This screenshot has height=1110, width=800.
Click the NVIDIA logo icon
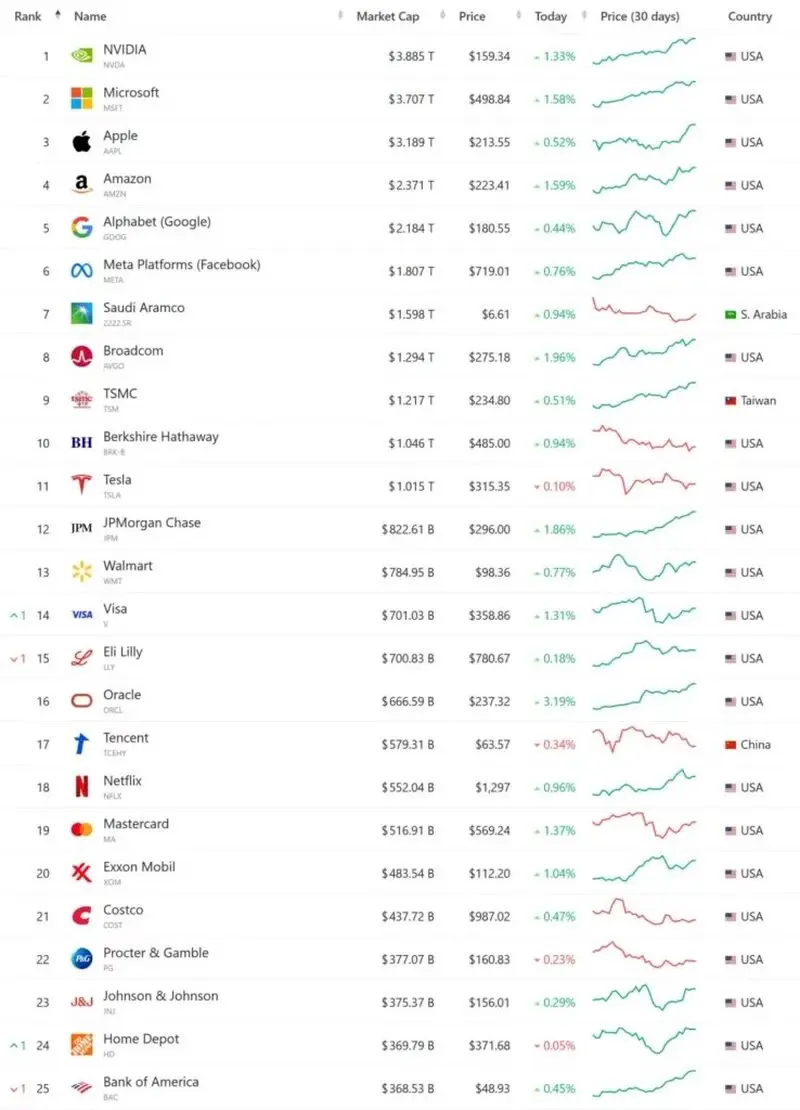click(81, 55)
